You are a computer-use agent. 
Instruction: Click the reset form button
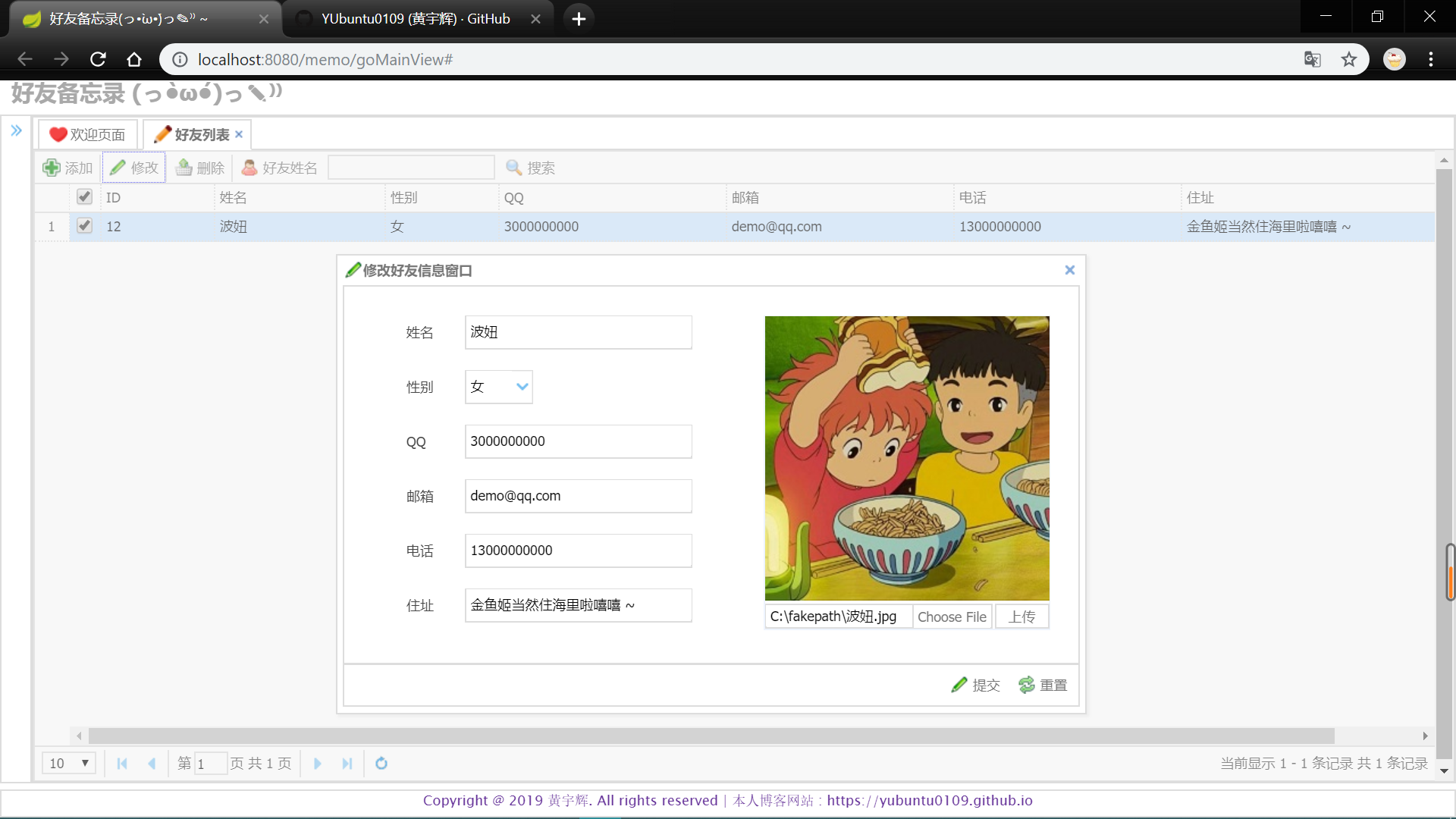pos(1043,685)
